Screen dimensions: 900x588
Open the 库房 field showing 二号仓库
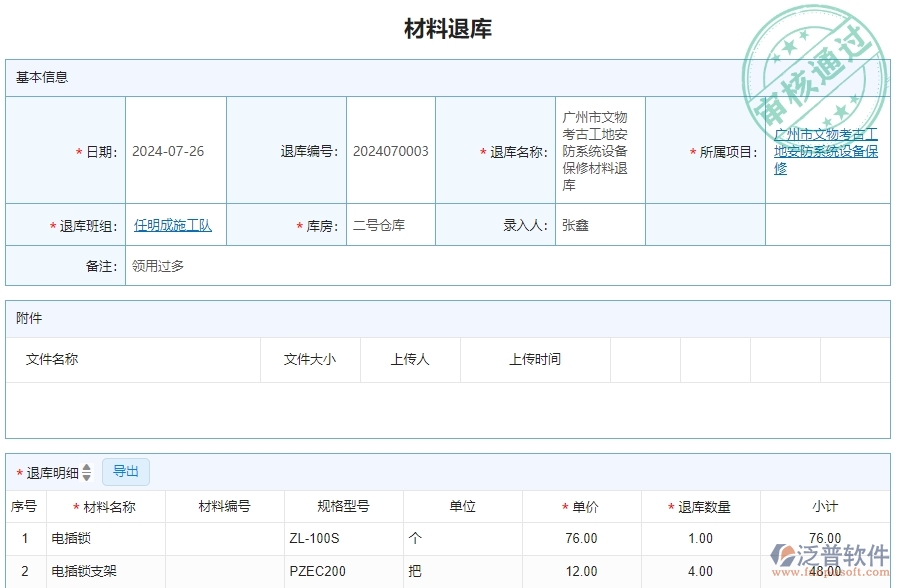coord(380,224)
